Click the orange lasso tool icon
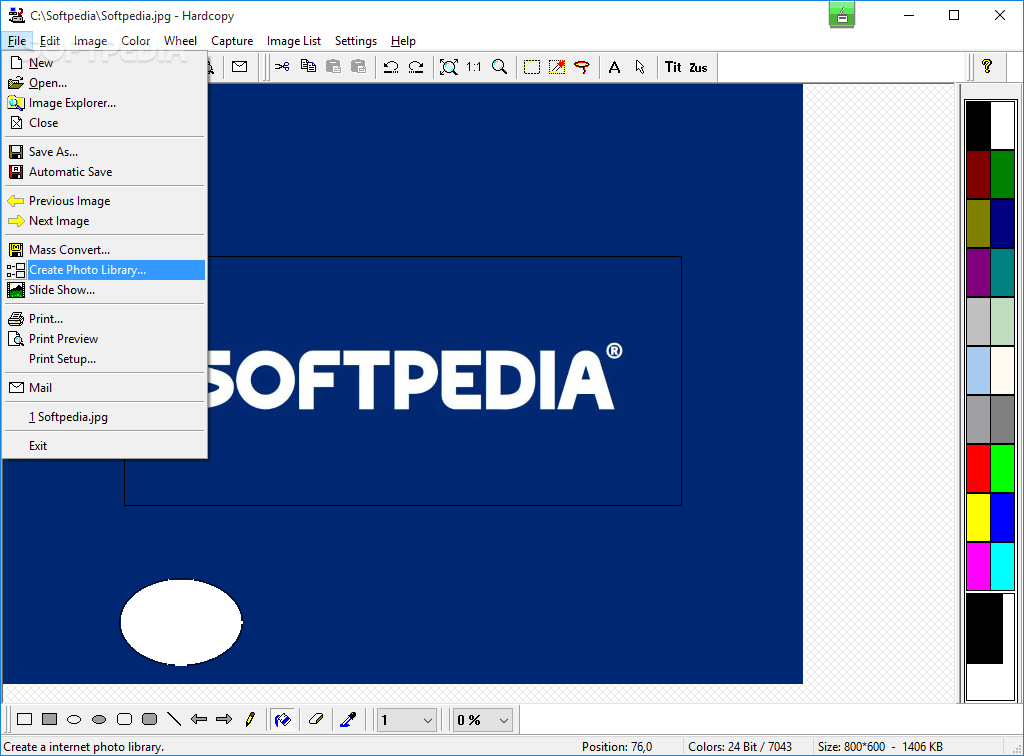This screenshot has height=756, width=1024. coord(582,67)
